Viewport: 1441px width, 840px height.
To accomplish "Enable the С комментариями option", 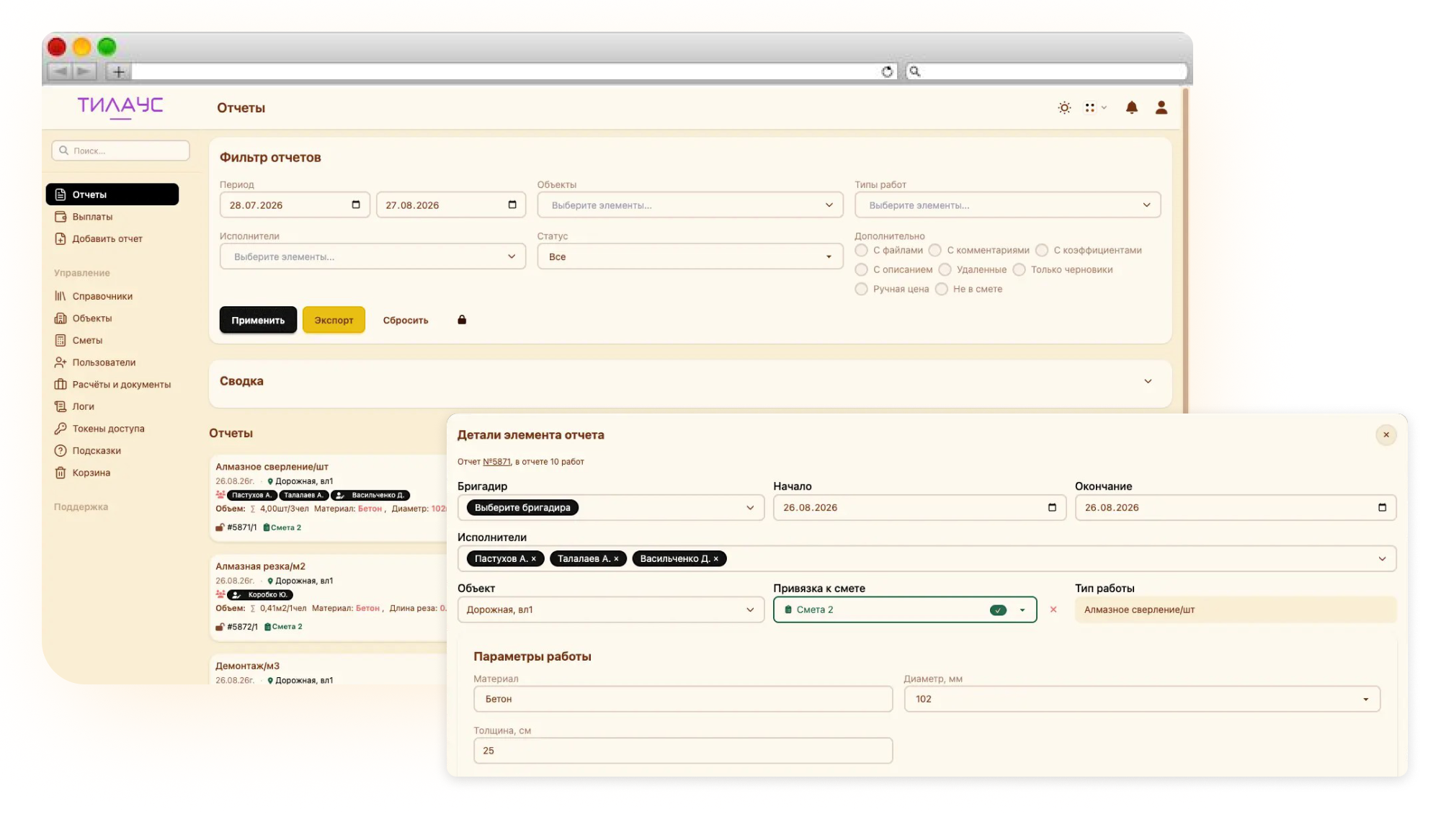I will [935, 250].
